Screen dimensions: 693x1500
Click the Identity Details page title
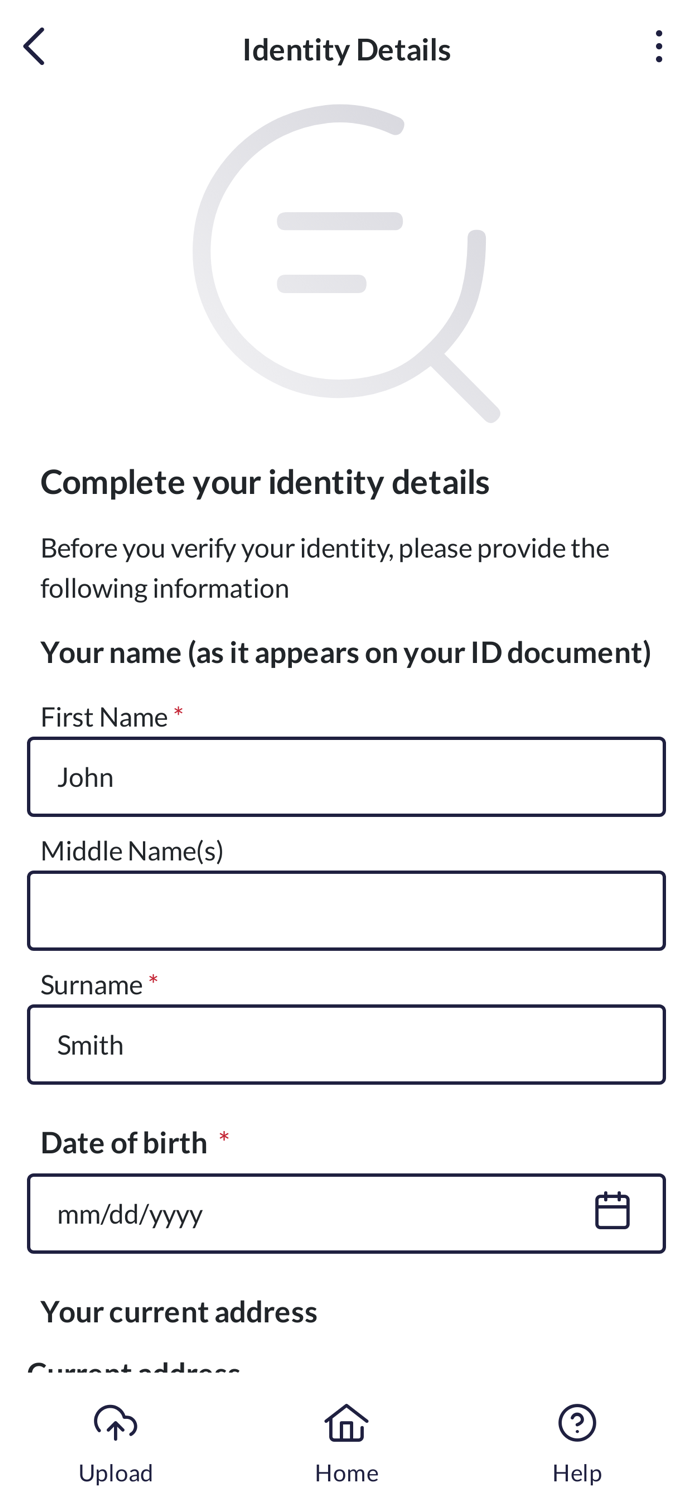click(x=346, y=49)
